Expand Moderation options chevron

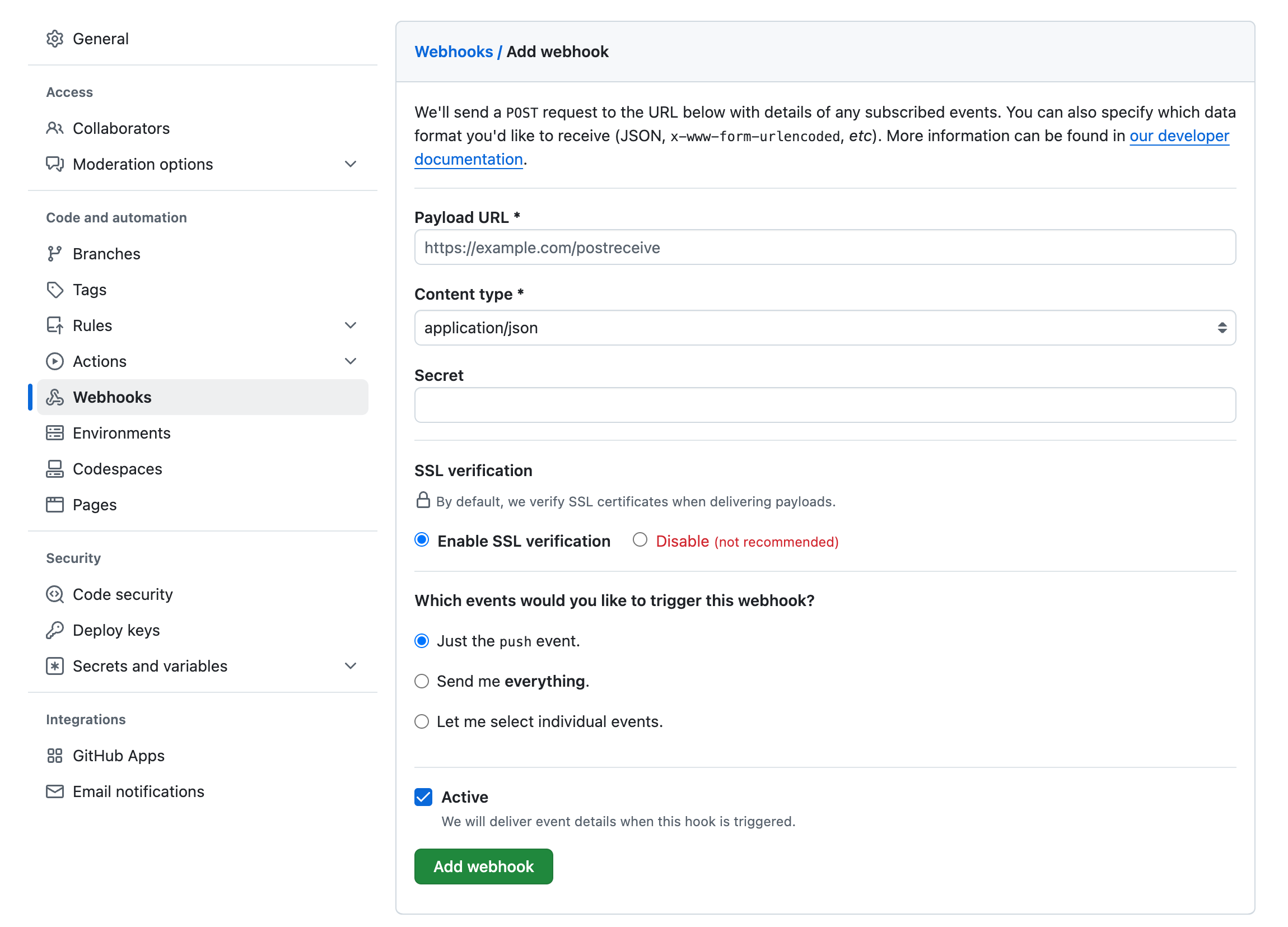[x=351, y=164]
